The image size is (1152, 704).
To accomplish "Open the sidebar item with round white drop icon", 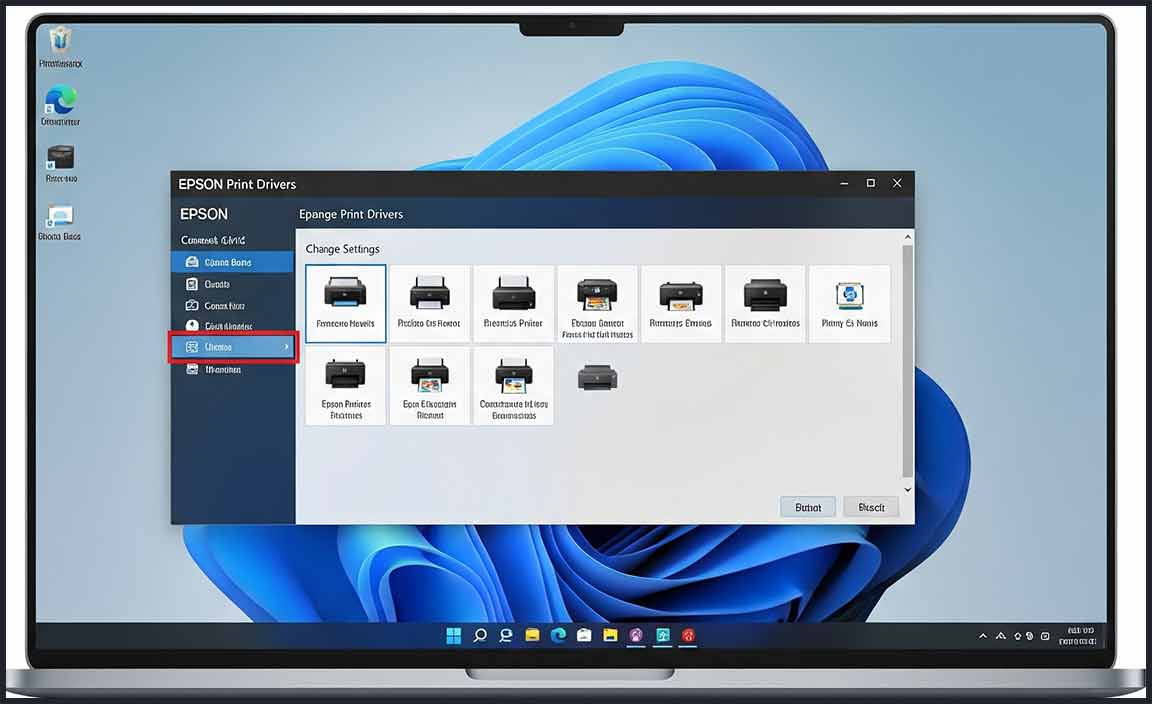I will (232, 326).
